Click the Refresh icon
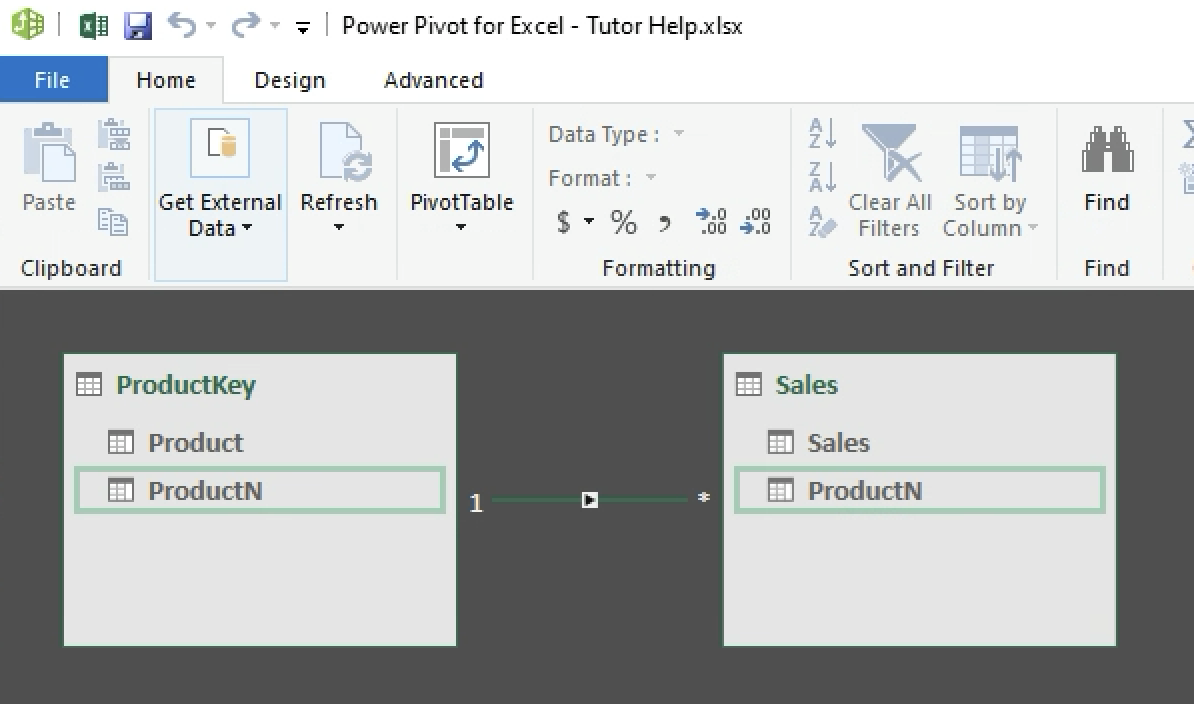 [345, 152]
